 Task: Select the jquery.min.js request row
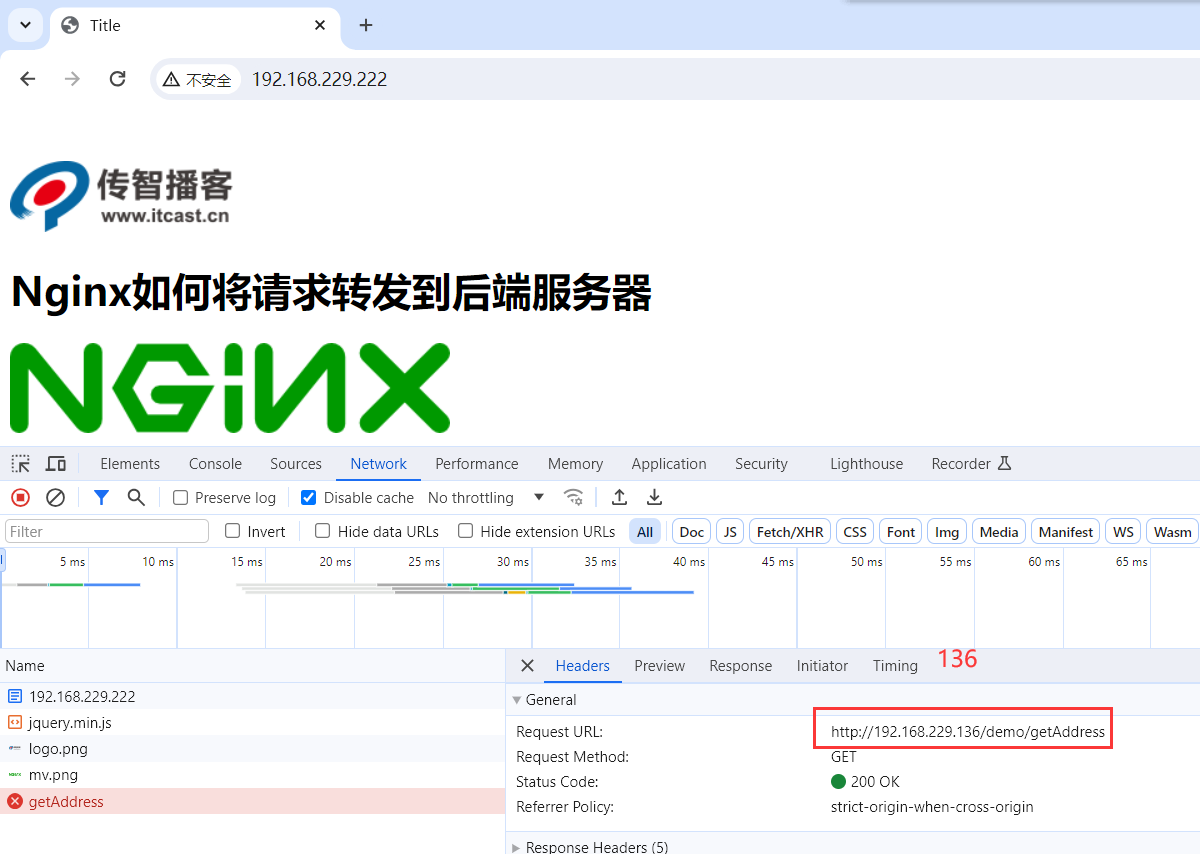252,722
